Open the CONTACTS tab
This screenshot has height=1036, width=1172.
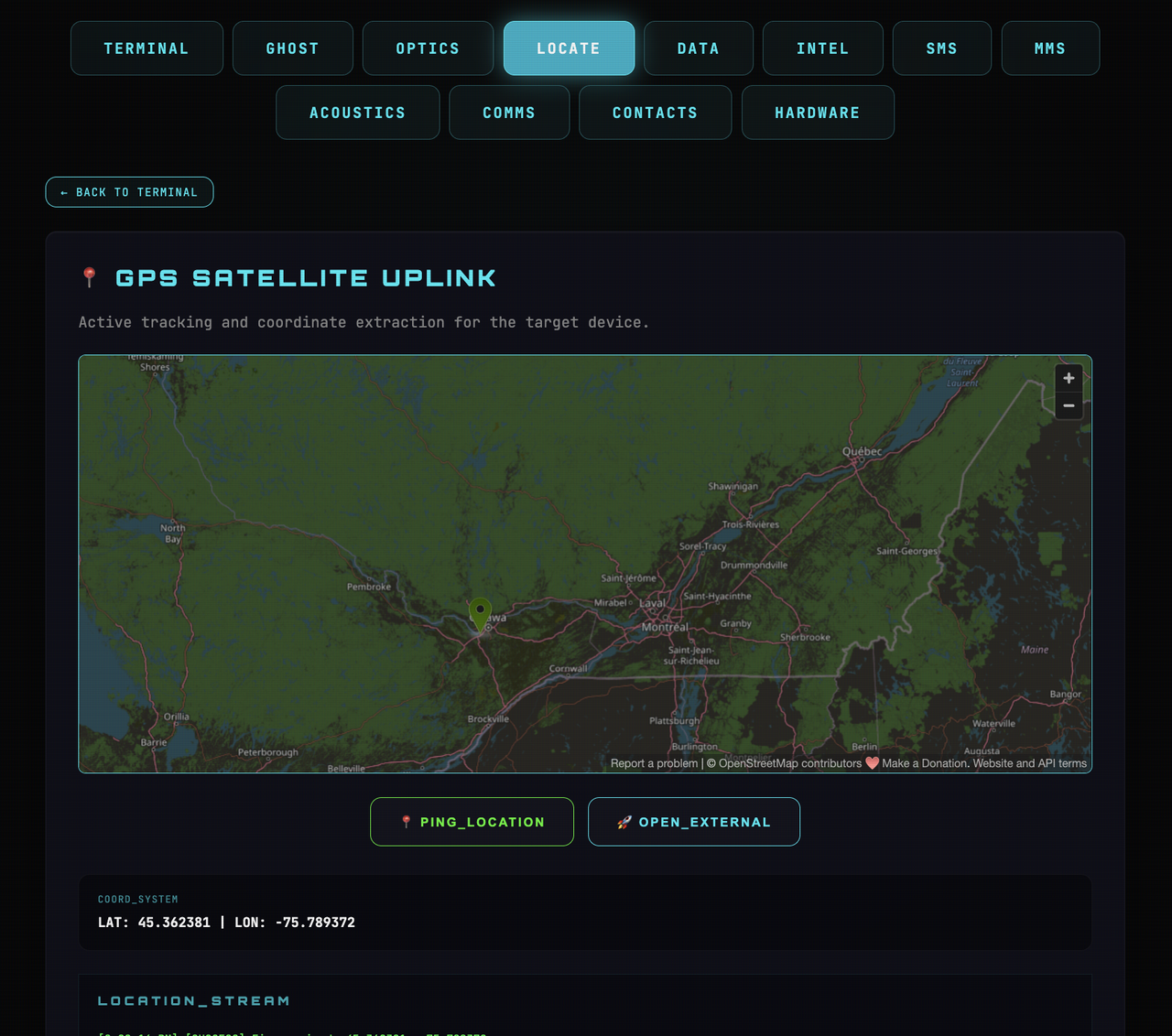[656, 113]
